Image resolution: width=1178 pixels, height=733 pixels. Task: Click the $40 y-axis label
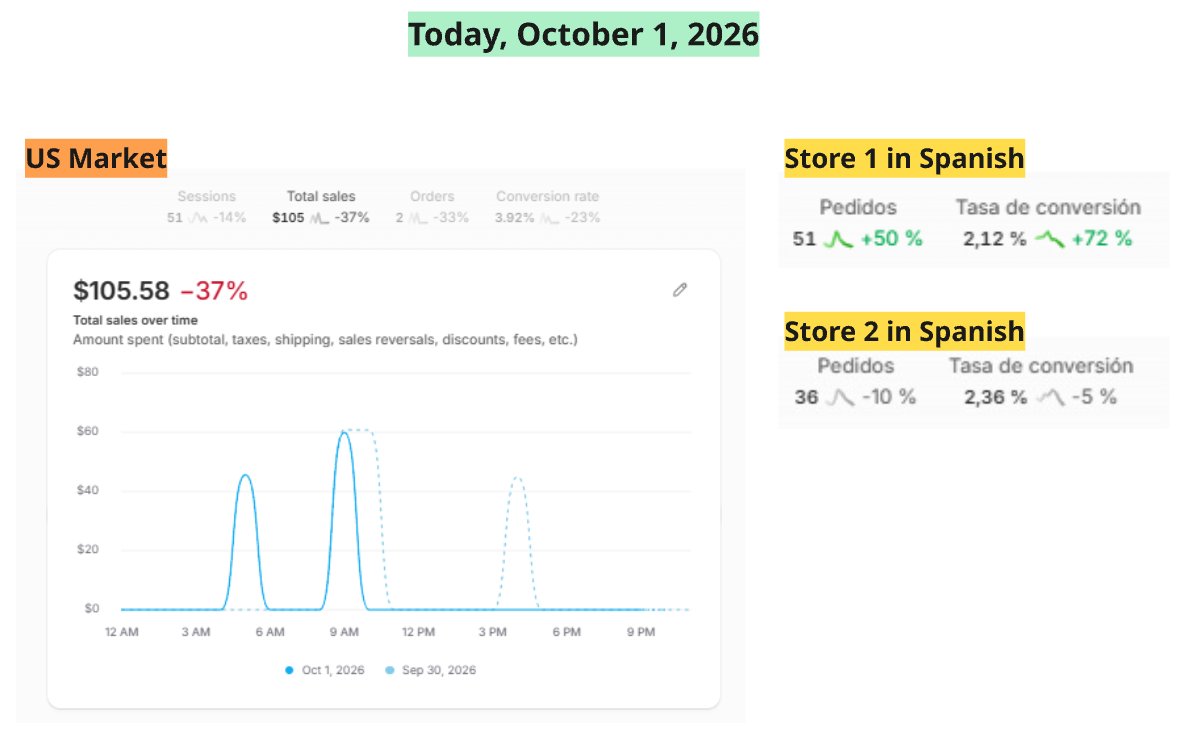point(88,490)
